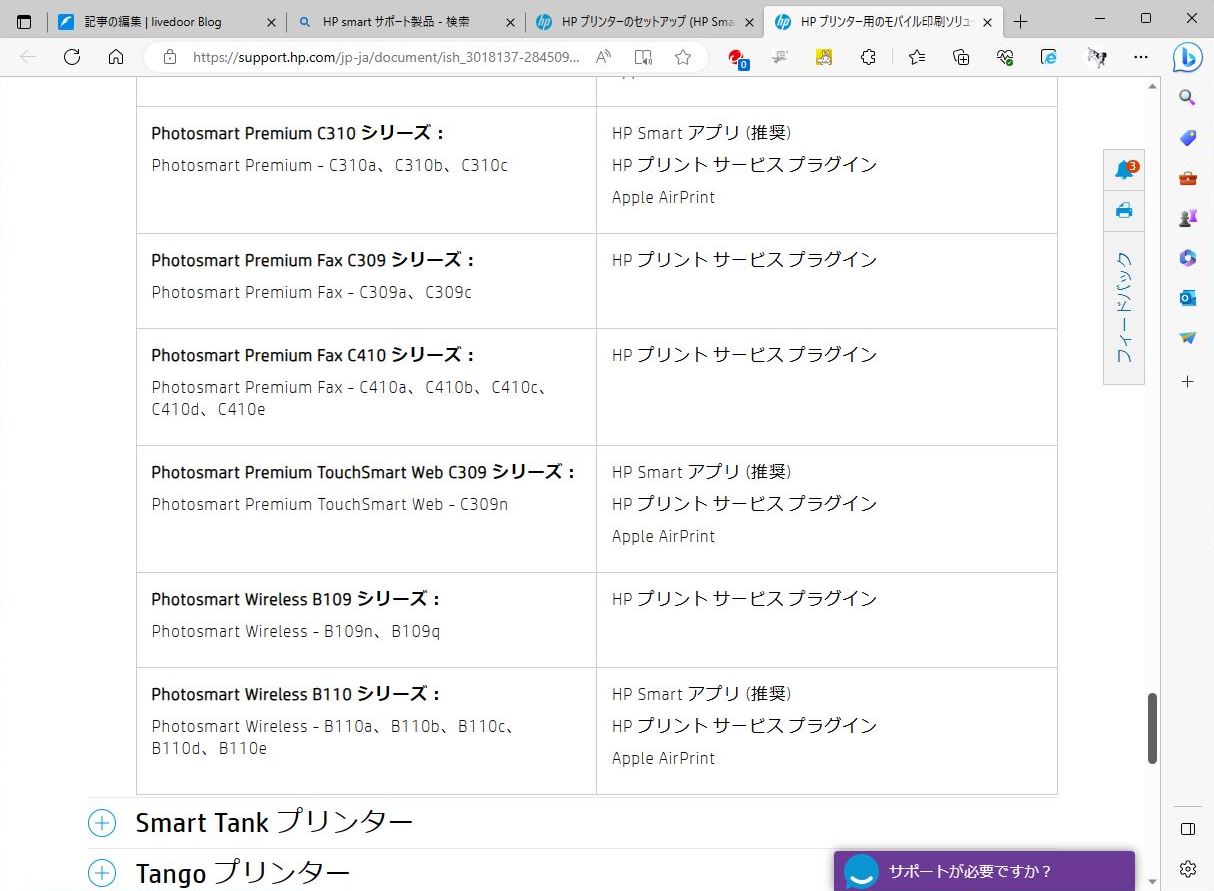This screenshot has height=891, width=1214.
Task: Click Apple AirPrint in C310 row
Action: tap(664, 198)
